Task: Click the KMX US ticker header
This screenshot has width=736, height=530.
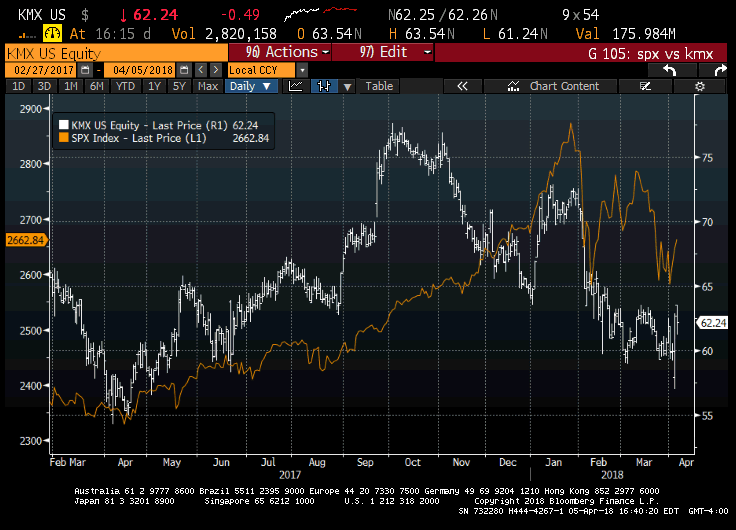Action: click(41, 15)
